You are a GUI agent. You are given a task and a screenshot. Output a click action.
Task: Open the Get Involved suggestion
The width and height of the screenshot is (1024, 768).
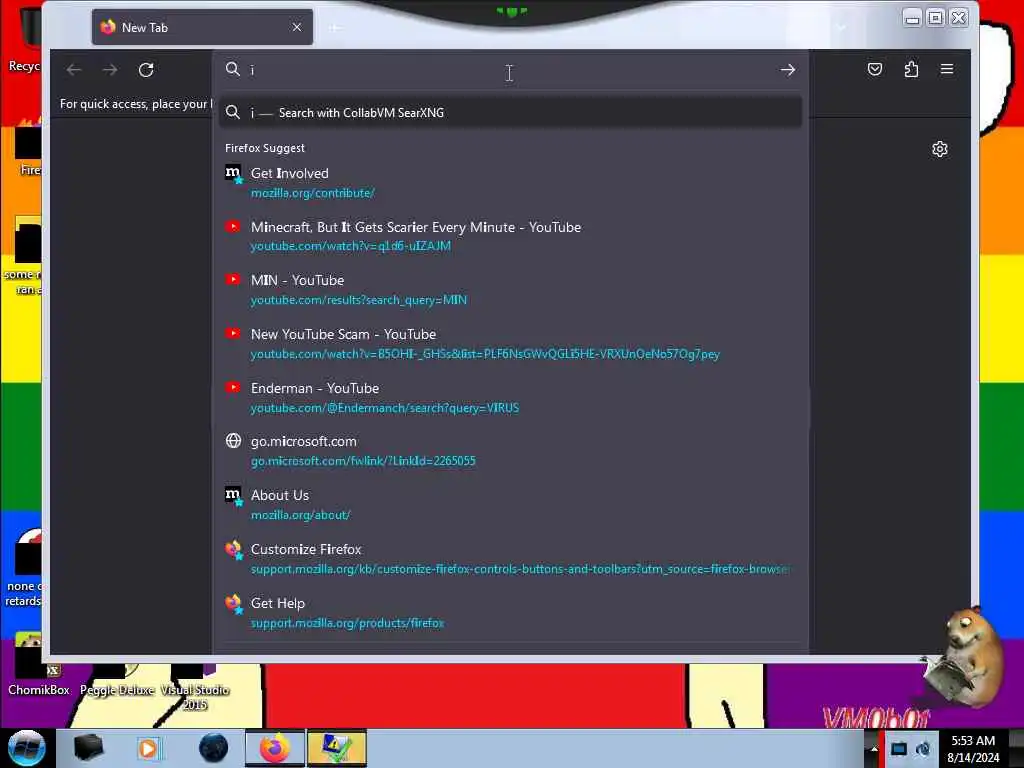click(x=511, y=183)
